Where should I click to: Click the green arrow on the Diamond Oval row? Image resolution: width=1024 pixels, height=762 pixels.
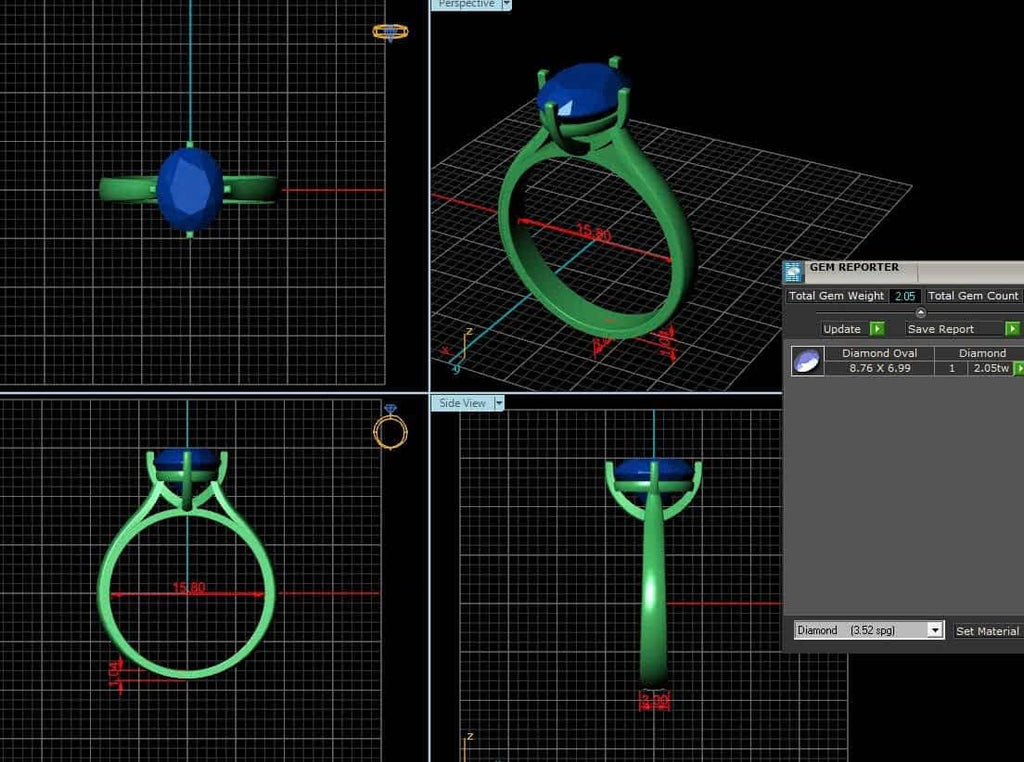[1019, 367]
